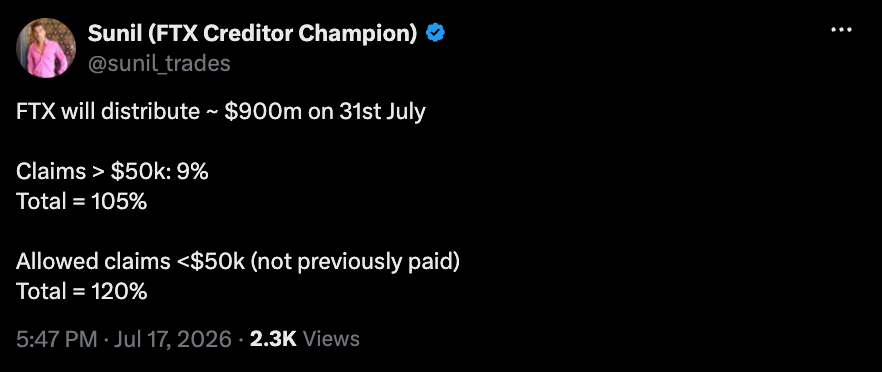Open Sunil's profile picture avatar
Viewport: 882px width, 372px height.
point(46,48)
